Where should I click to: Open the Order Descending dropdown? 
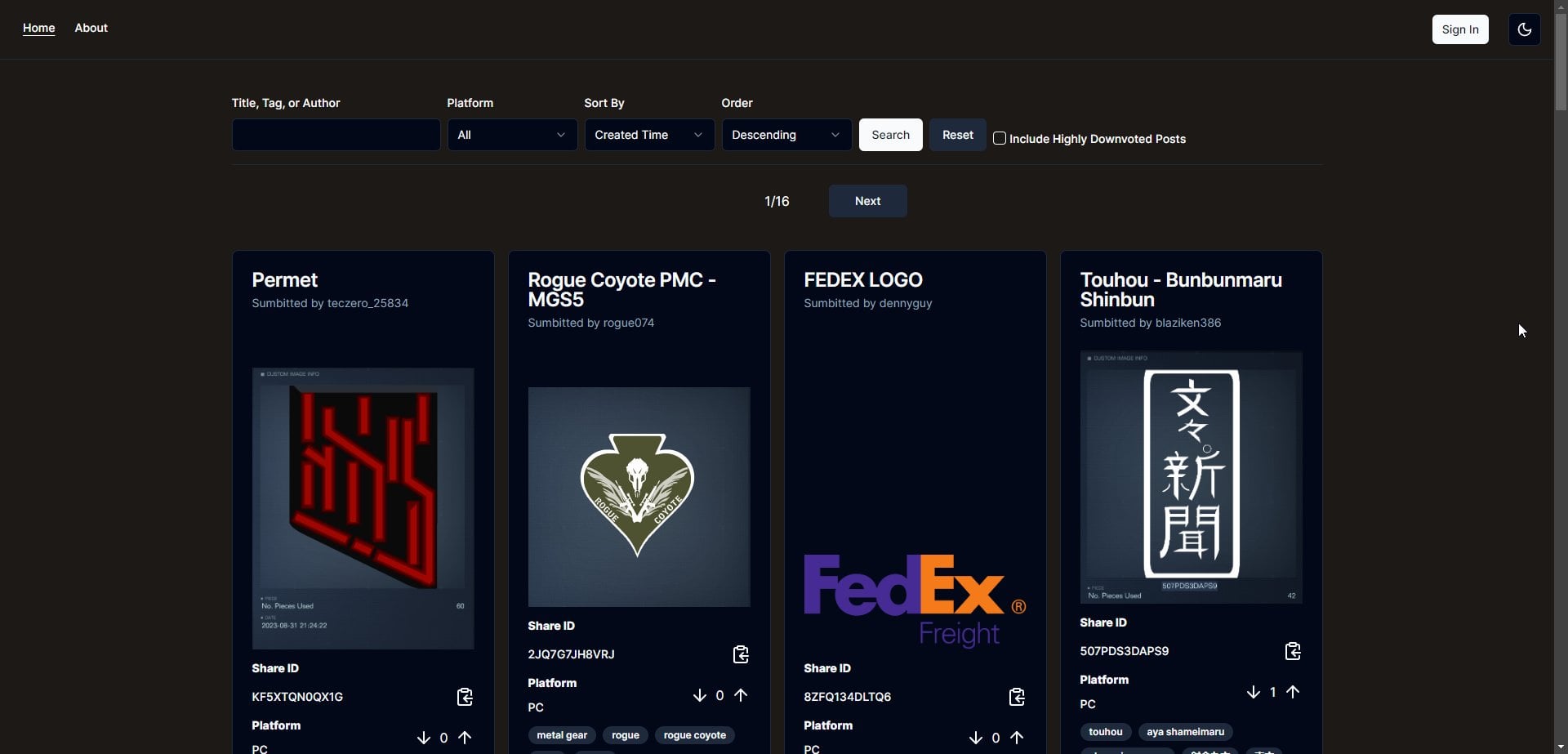coord(786,135)
